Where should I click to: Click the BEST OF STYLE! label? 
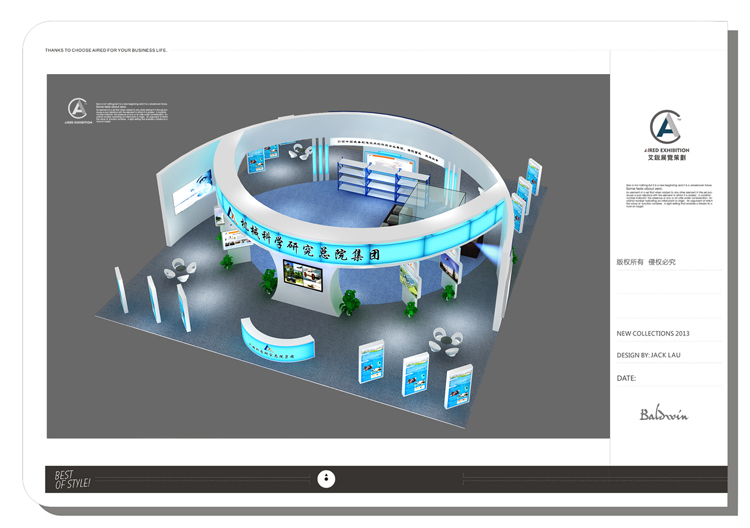click(72, 479)
